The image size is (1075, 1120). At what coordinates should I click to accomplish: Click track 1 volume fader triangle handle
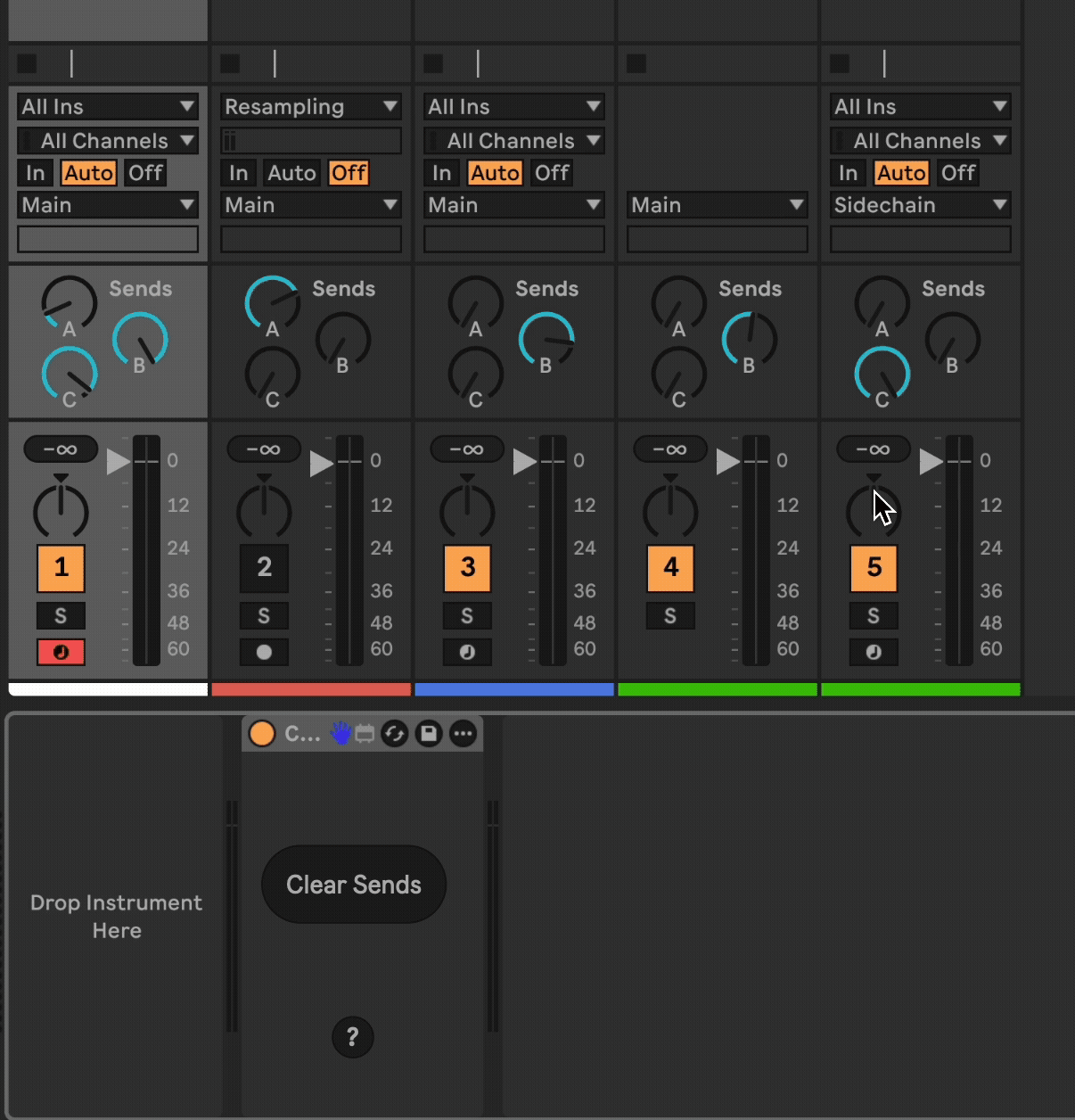tap(119, 461)
